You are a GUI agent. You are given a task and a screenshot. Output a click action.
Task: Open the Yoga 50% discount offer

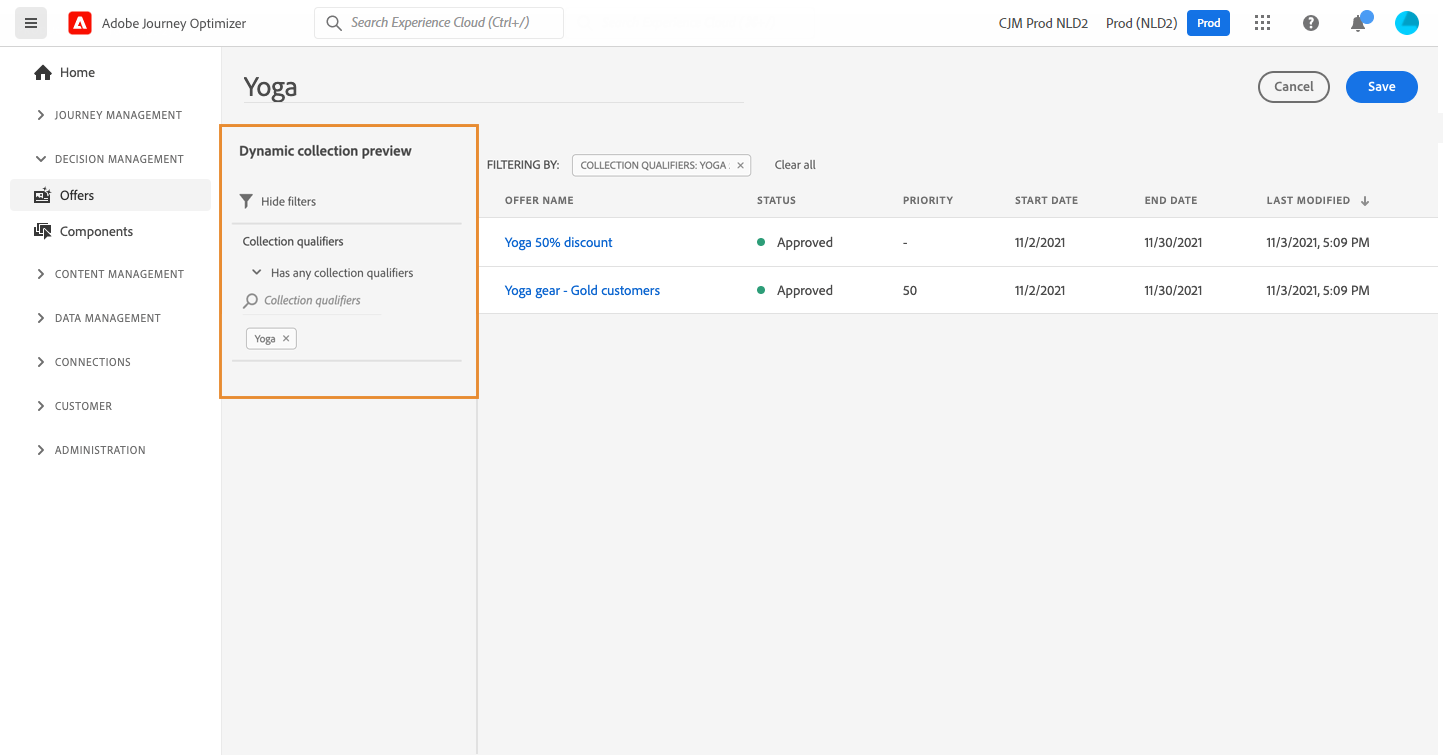click(x=558, y=242)
